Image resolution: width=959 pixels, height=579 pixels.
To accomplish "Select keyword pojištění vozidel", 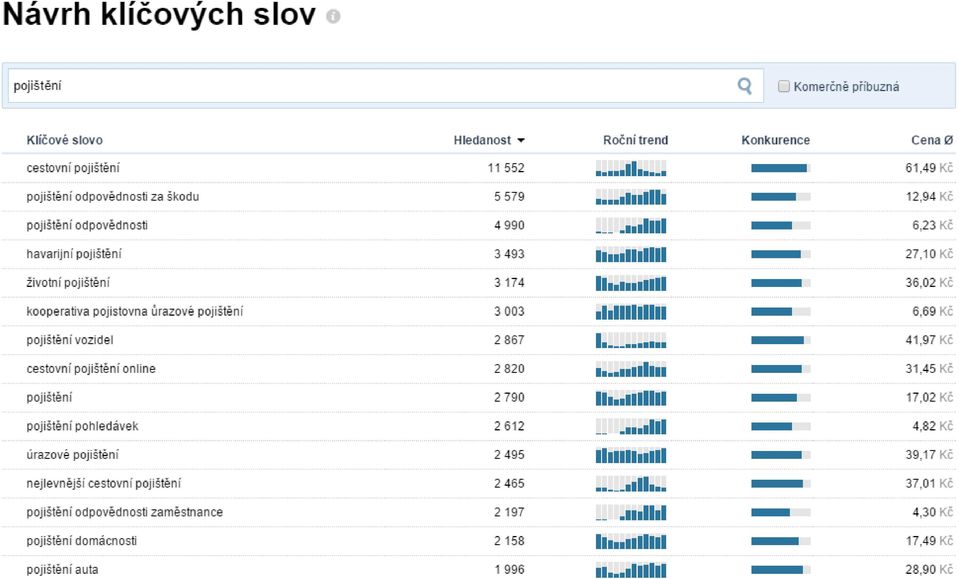I will [70, 340].
